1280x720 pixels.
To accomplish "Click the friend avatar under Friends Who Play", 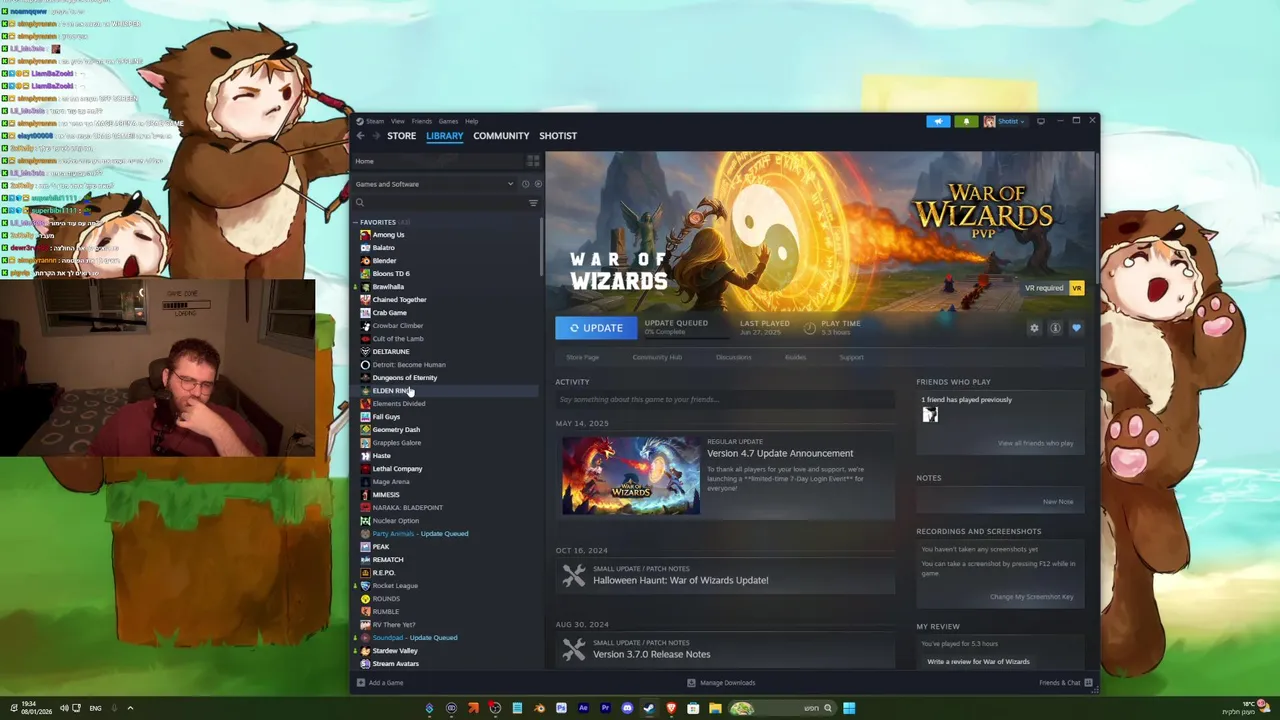I will pyautogui.click(x=930, y=415).
